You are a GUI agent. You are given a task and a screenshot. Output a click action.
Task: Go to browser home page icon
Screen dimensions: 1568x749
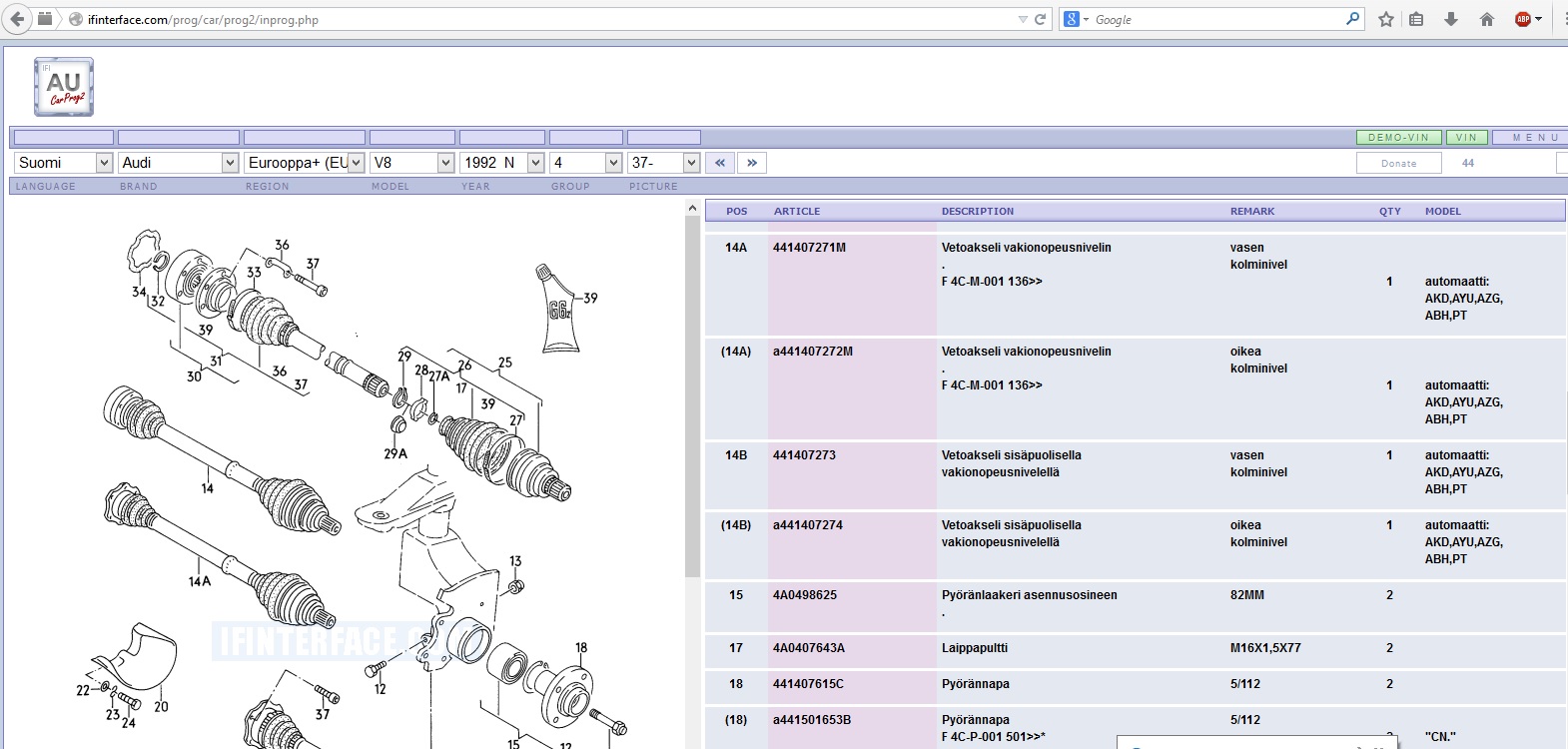(x=1487, y=19)
